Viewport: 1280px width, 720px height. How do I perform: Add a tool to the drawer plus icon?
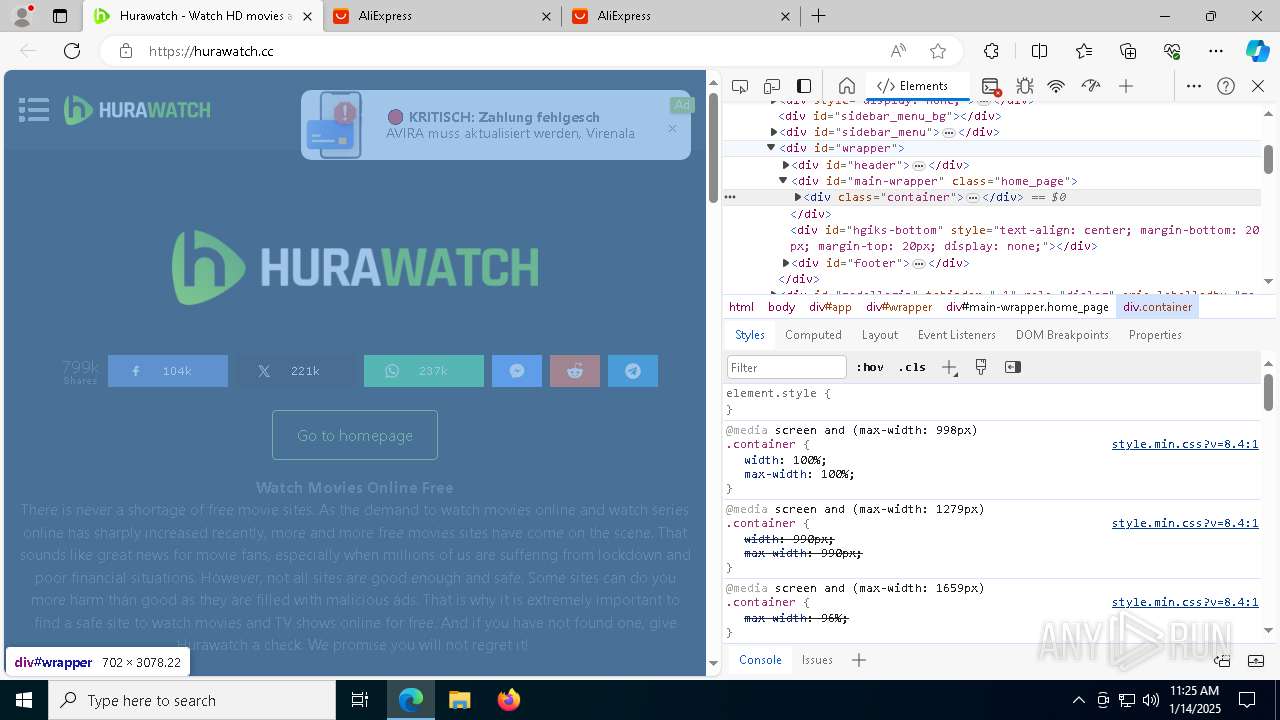click(x=858, y=660)
